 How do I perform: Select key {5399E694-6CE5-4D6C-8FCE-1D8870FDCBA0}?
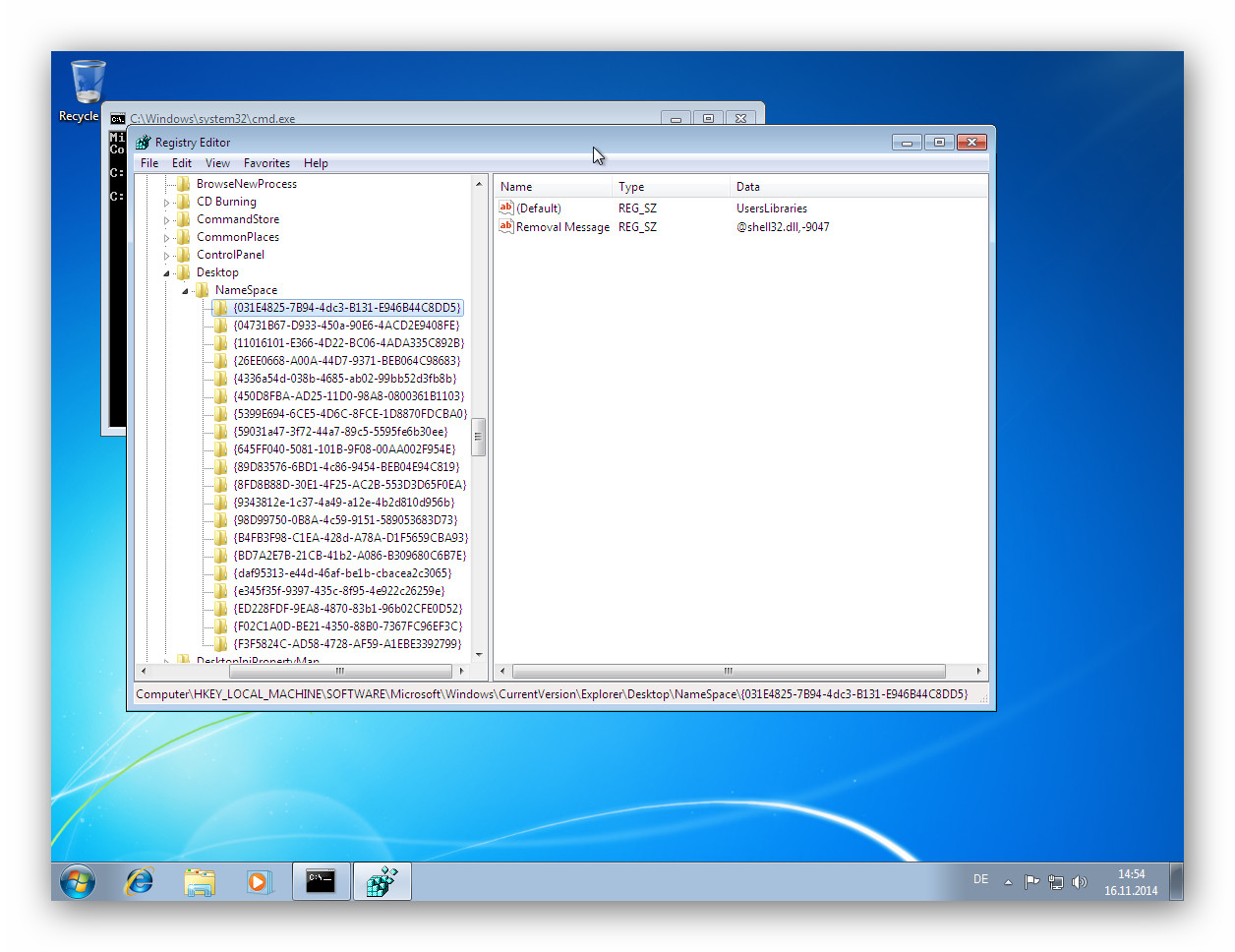(350, 414)
